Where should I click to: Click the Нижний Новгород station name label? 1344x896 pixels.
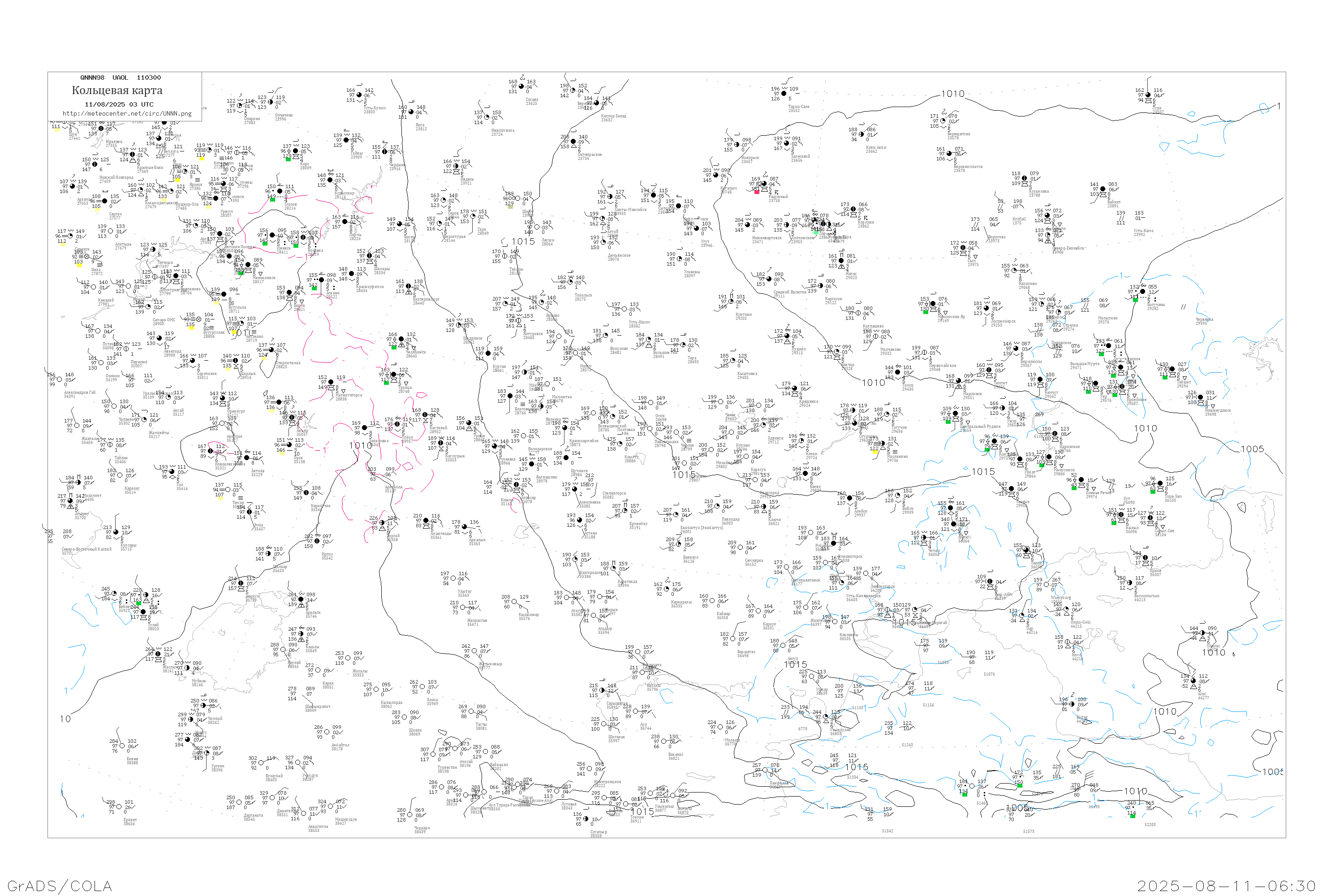(116, 177)
